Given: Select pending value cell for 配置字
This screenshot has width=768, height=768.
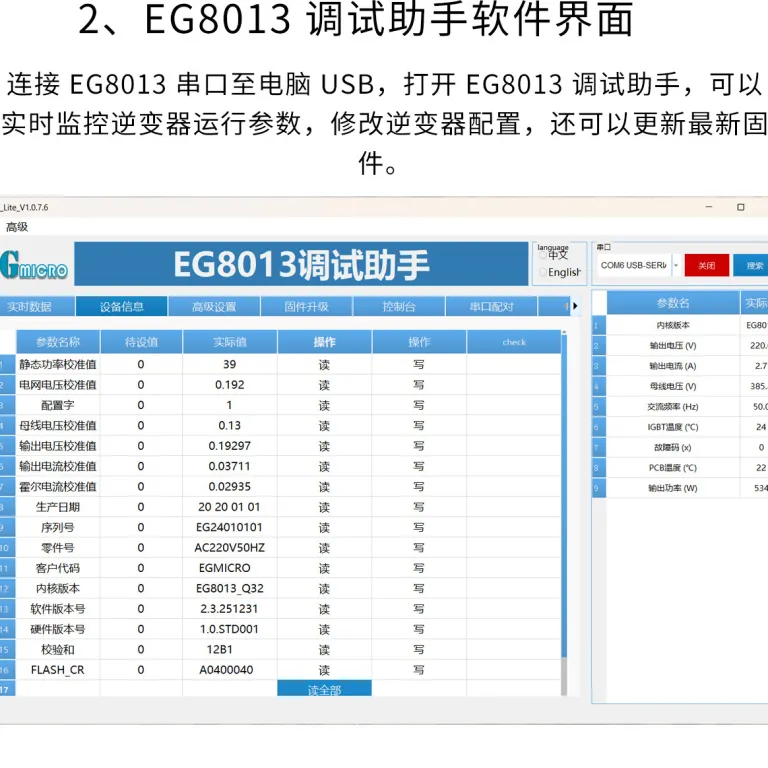Looking at the screenshot, I should click(141, 405).
